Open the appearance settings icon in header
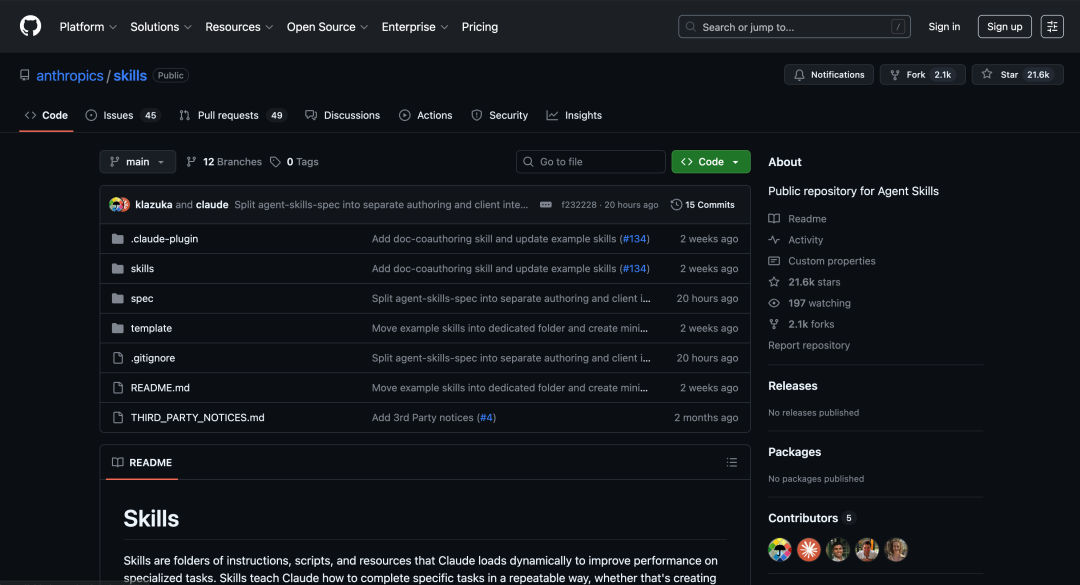This screenshot has width=1080, height=585. coord(1051,27)
